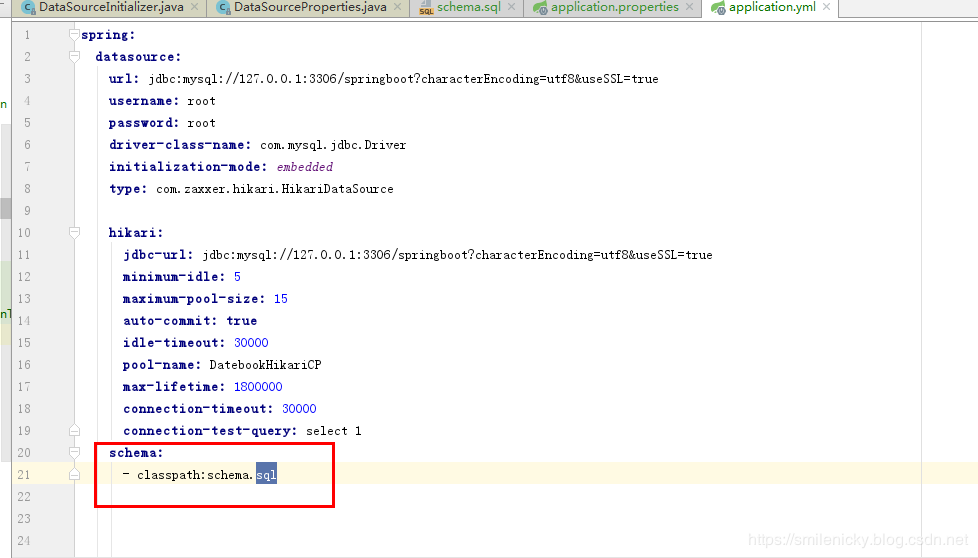Switch to DataSourceProperties.java tab
Viewport: 978px width, 558px height.
pyautogui.click(x=310, y=7)
